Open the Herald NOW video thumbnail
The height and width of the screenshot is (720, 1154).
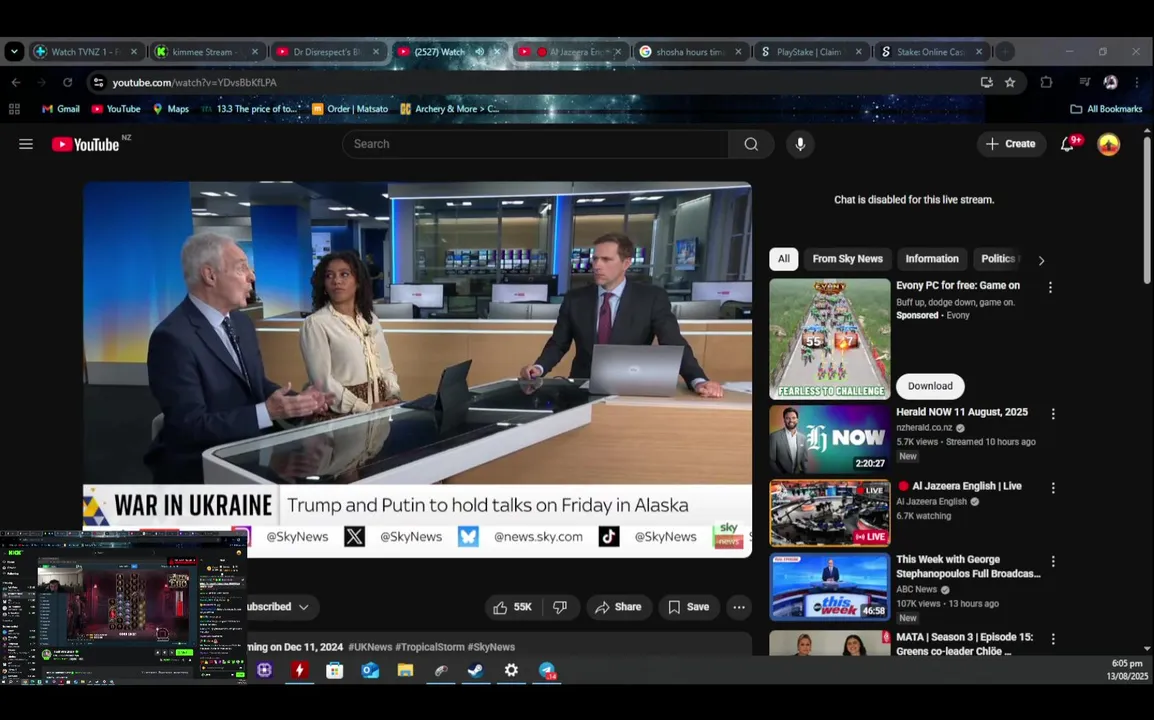pos(829,440)
